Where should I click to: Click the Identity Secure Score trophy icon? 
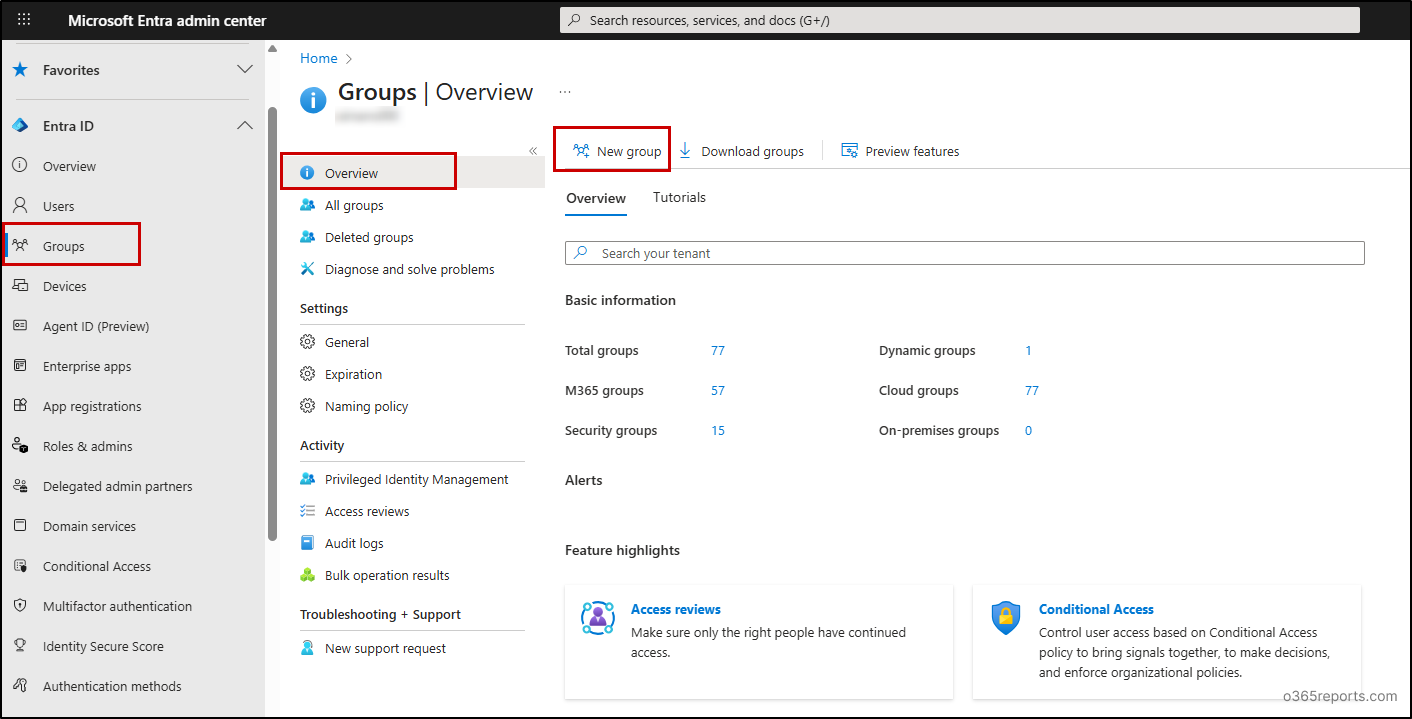click(x=20, y=646)
